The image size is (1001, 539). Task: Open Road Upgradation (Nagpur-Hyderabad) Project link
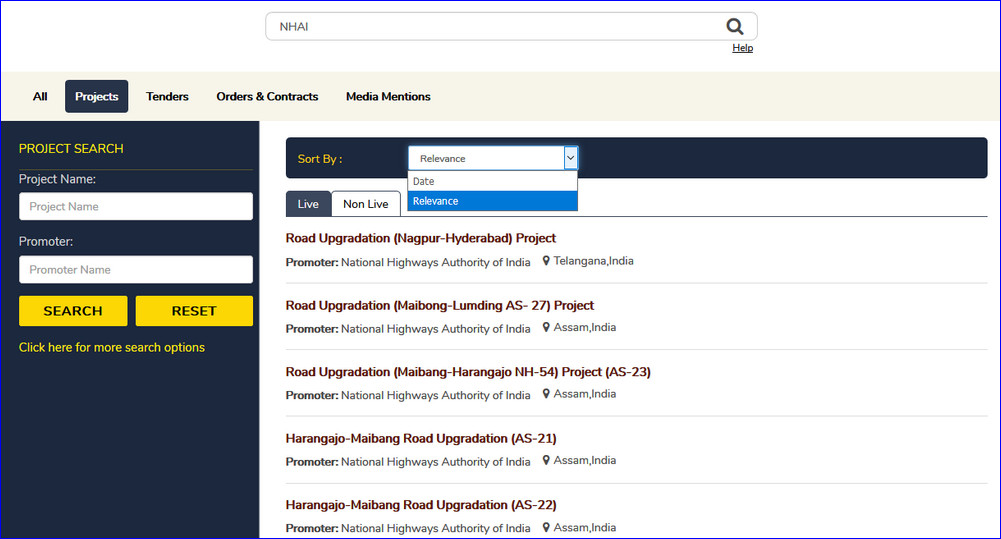tap(420, 239)
